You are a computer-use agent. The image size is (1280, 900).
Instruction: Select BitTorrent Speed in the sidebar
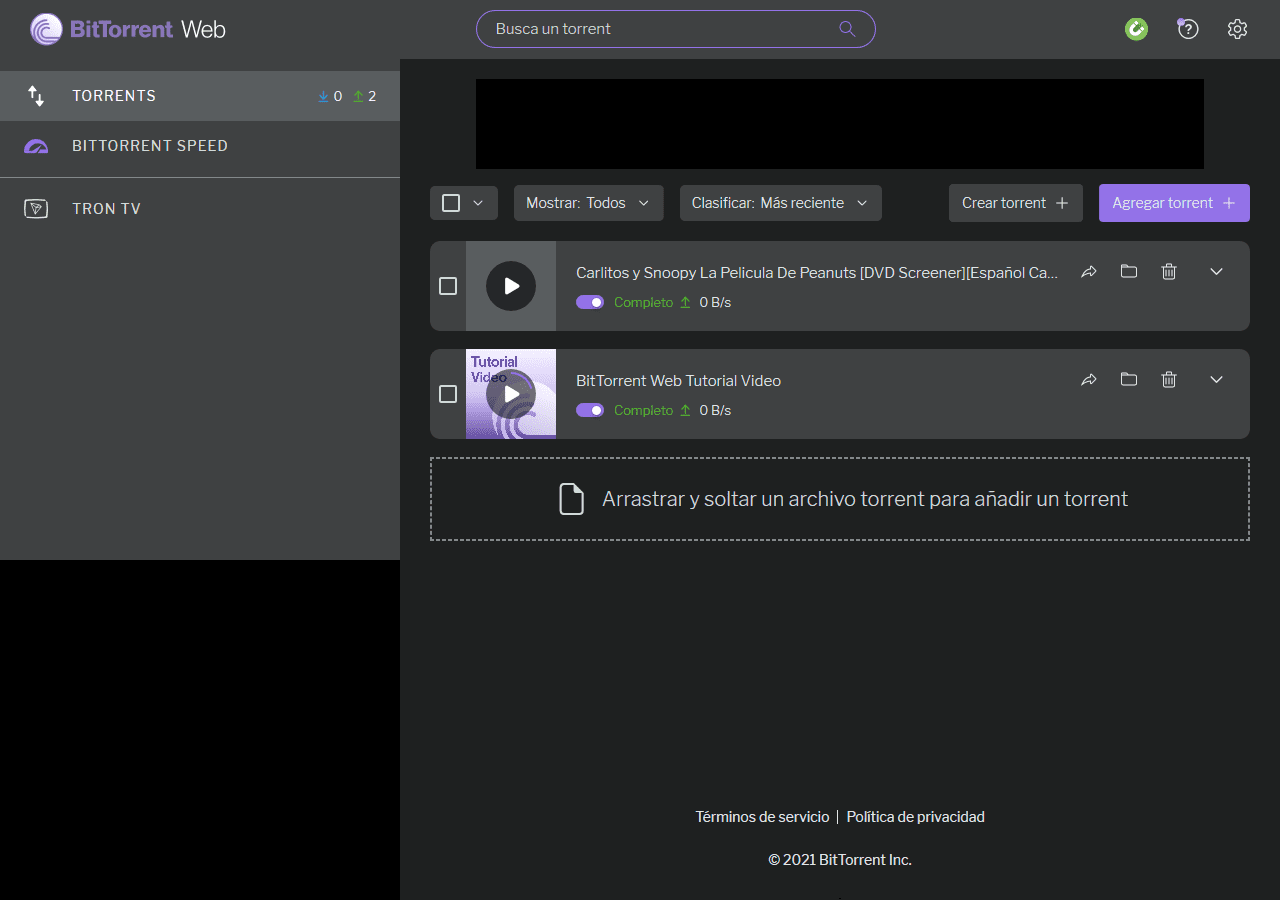[150, 146]
